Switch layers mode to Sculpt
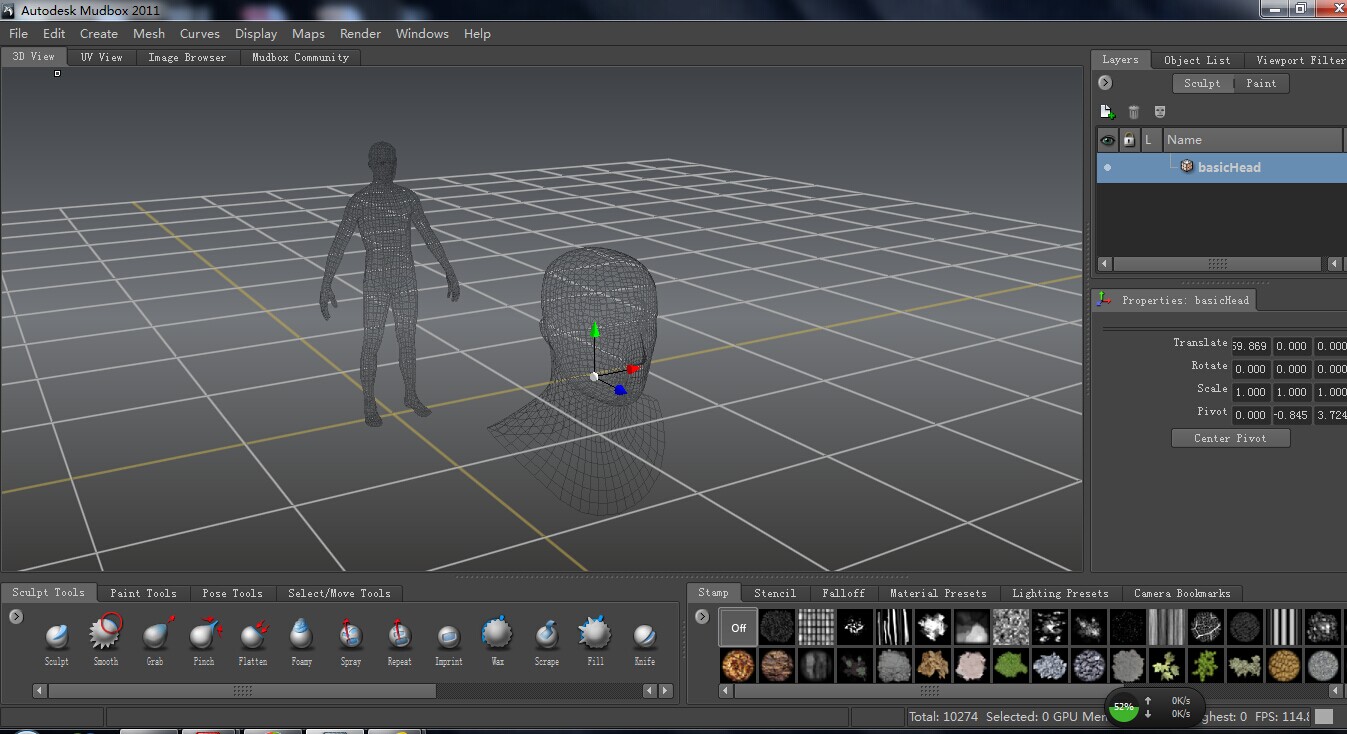This screenshot has height=734, width=1347. (1202, 84)
